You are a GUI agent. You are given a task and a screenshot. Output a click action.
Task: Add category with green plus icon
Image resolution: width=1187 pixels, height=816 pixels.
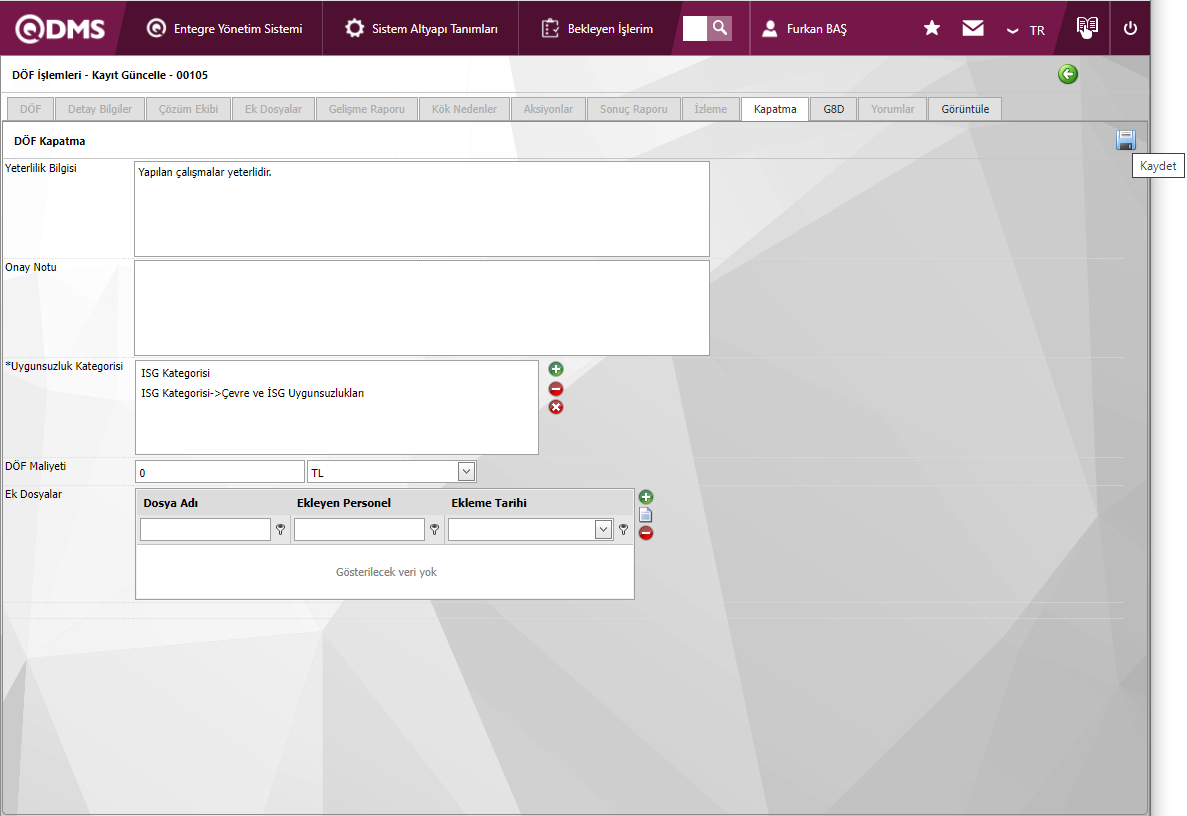(x=556, y=369)
